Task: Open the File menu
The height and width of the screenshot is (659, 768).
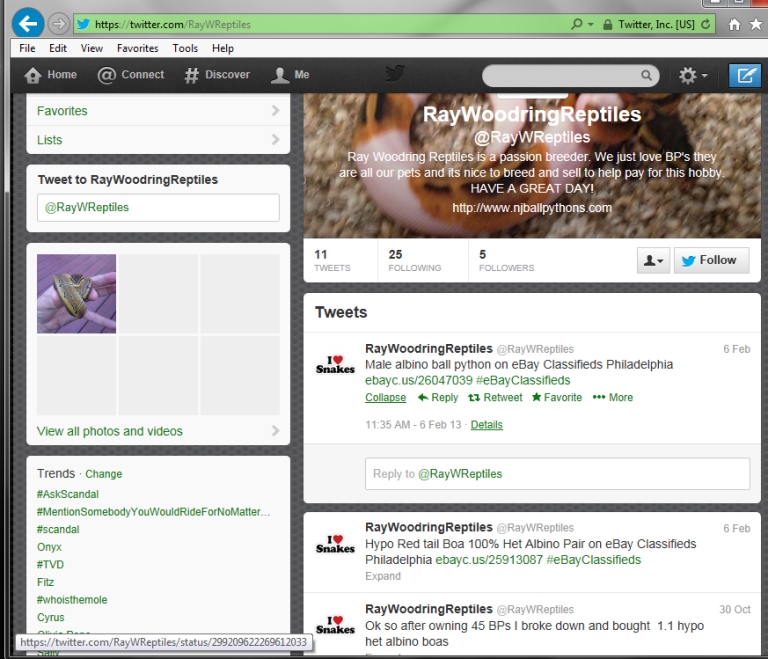Action: click(27, 48)
